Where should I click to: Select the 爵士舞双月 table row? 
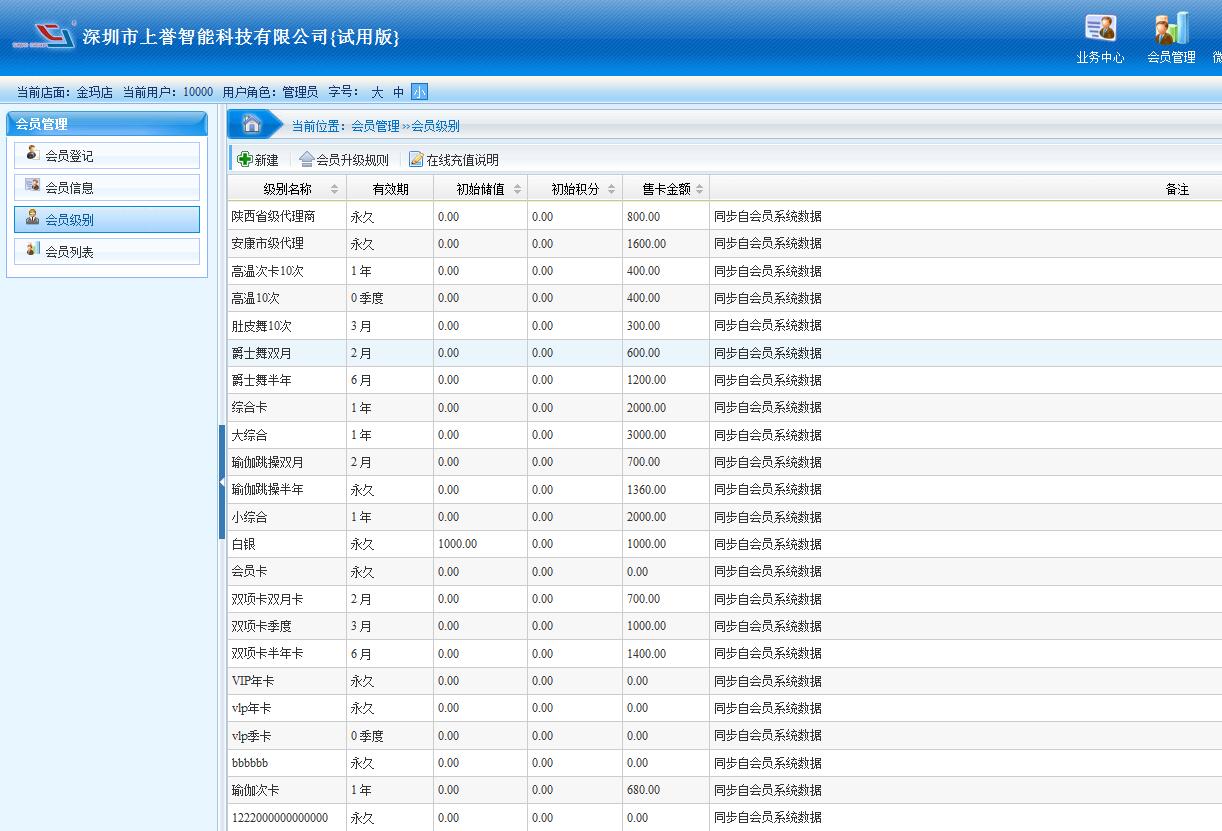point(262,353)
